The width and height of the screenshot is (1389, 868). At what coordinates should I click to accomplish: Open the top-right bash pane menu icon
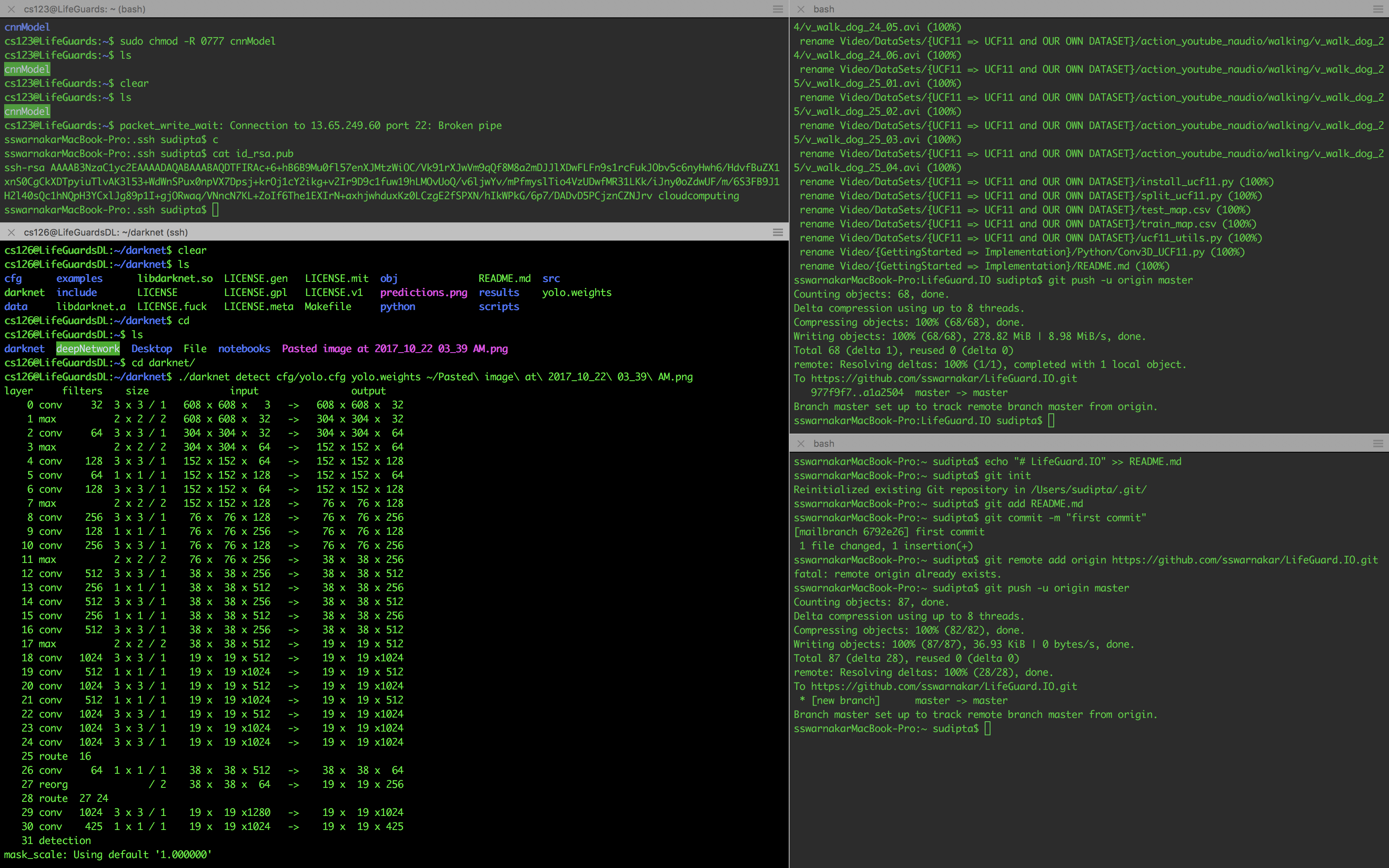point(1378,9)
